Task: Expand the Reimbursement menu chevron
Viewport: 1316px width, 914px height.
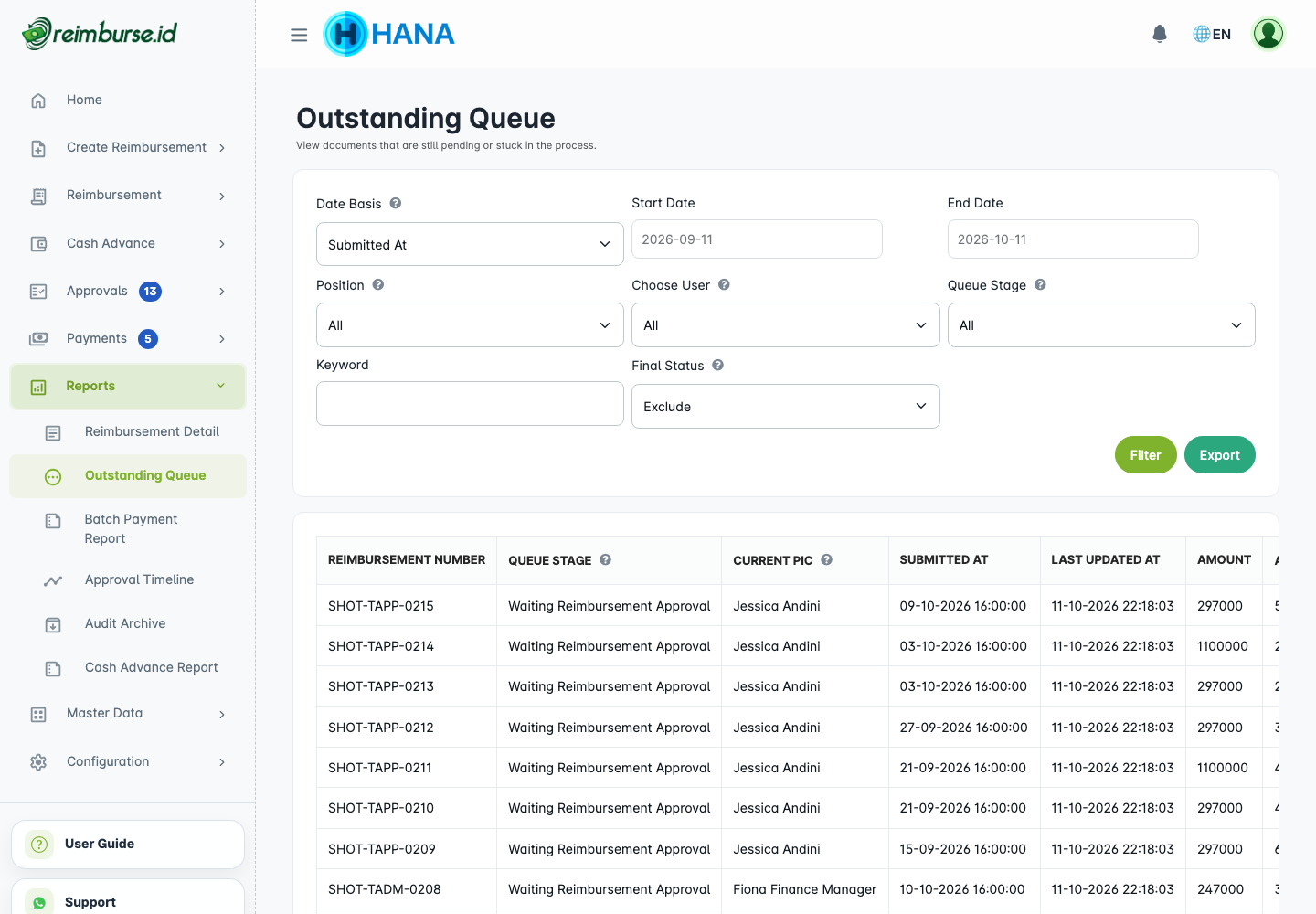Action: [222, 196]
